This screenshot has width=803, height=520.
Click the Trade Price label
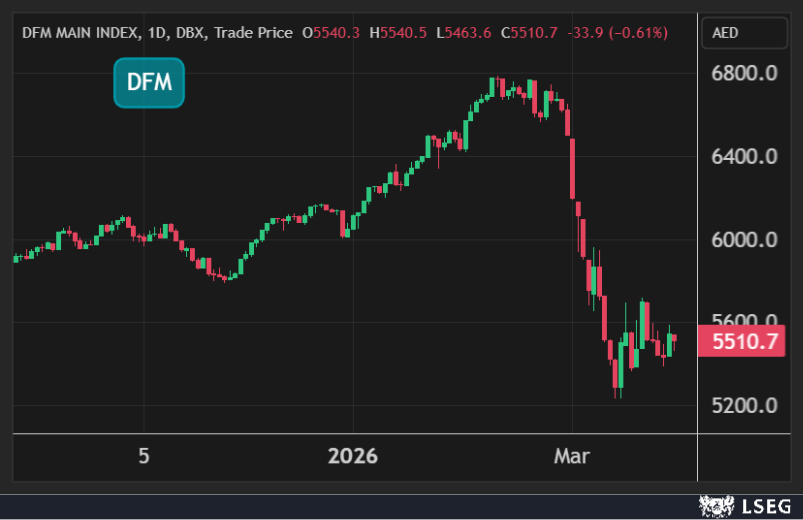[251, 33]
